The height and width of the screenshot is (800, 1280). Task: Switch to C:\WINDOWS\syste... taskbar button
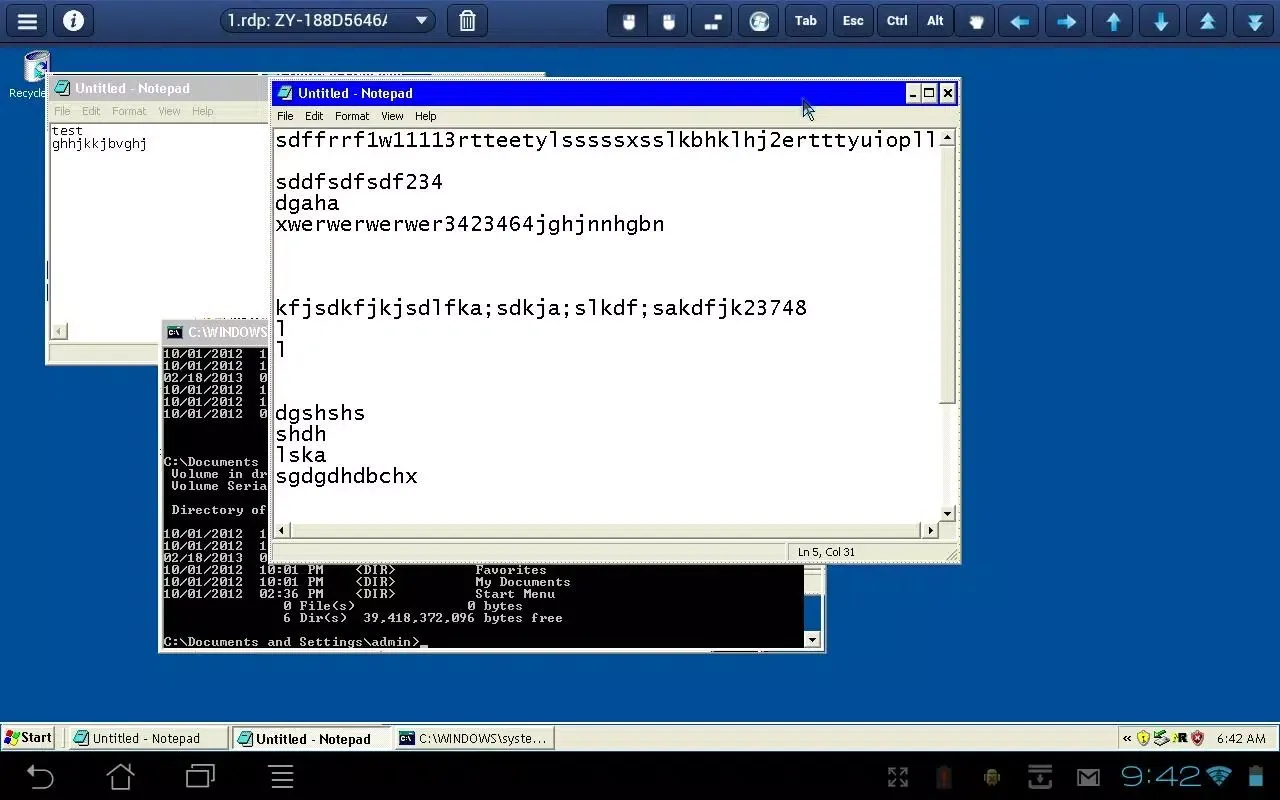click(x=475, y=738)
